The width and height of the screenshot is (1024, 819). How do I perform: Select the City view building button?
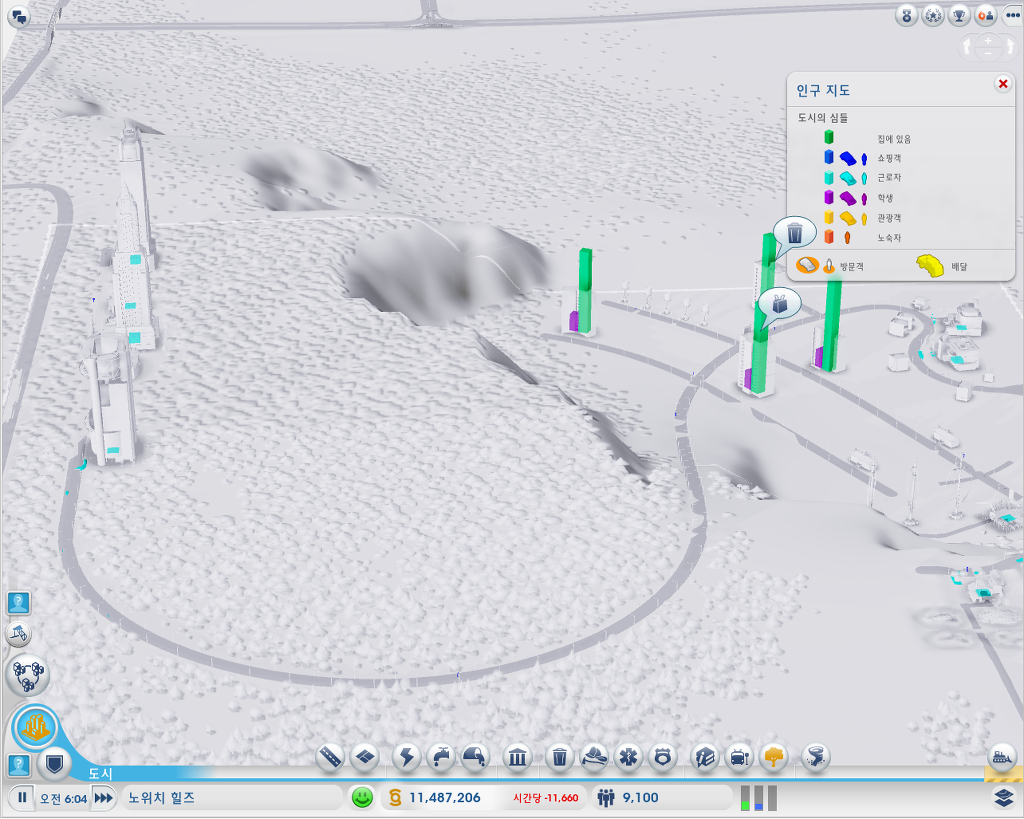pyautogui.click(x=35, y=727)
